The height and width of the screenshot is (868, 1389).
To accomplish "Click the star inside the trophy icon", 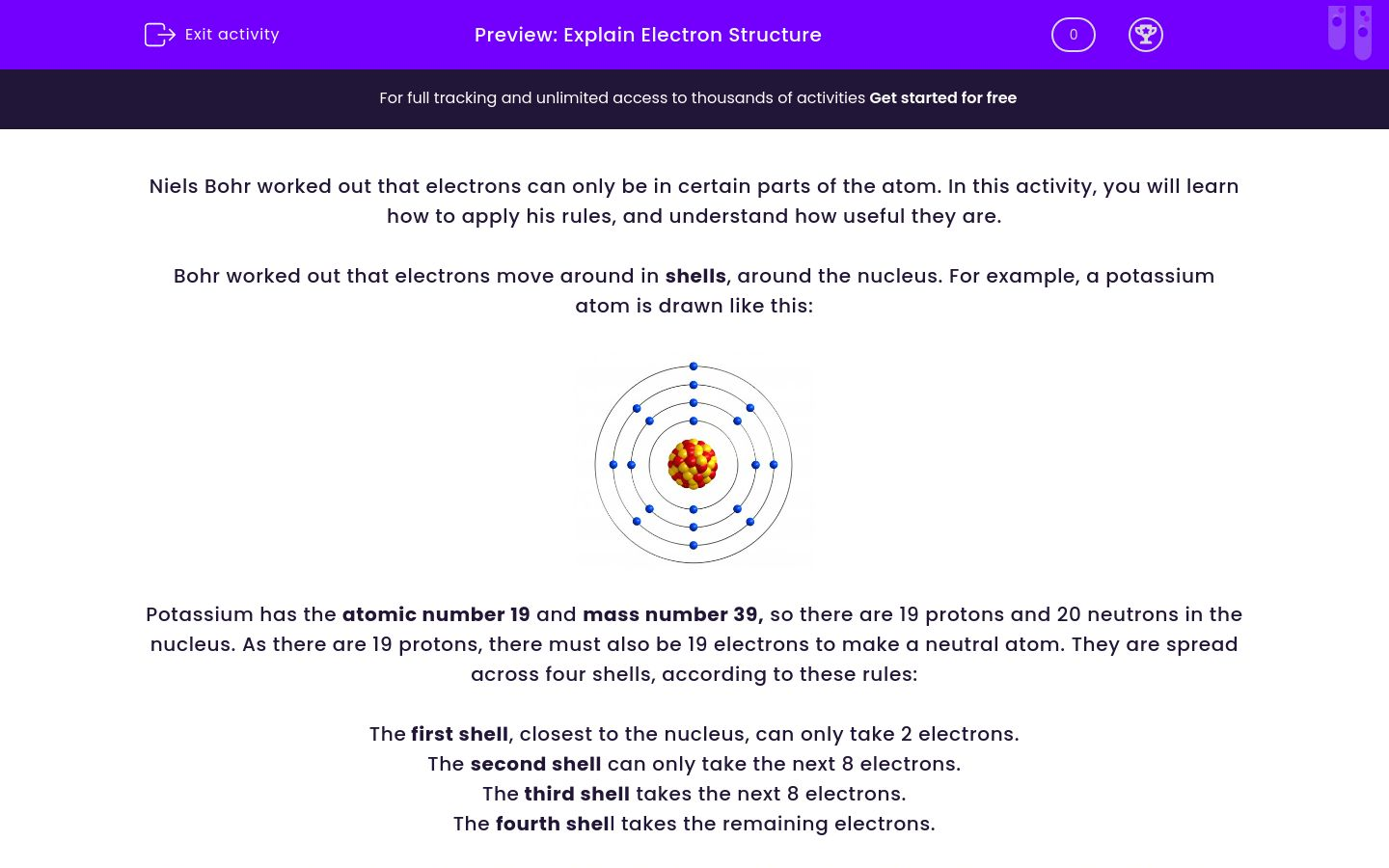I will pos(1146,32).
